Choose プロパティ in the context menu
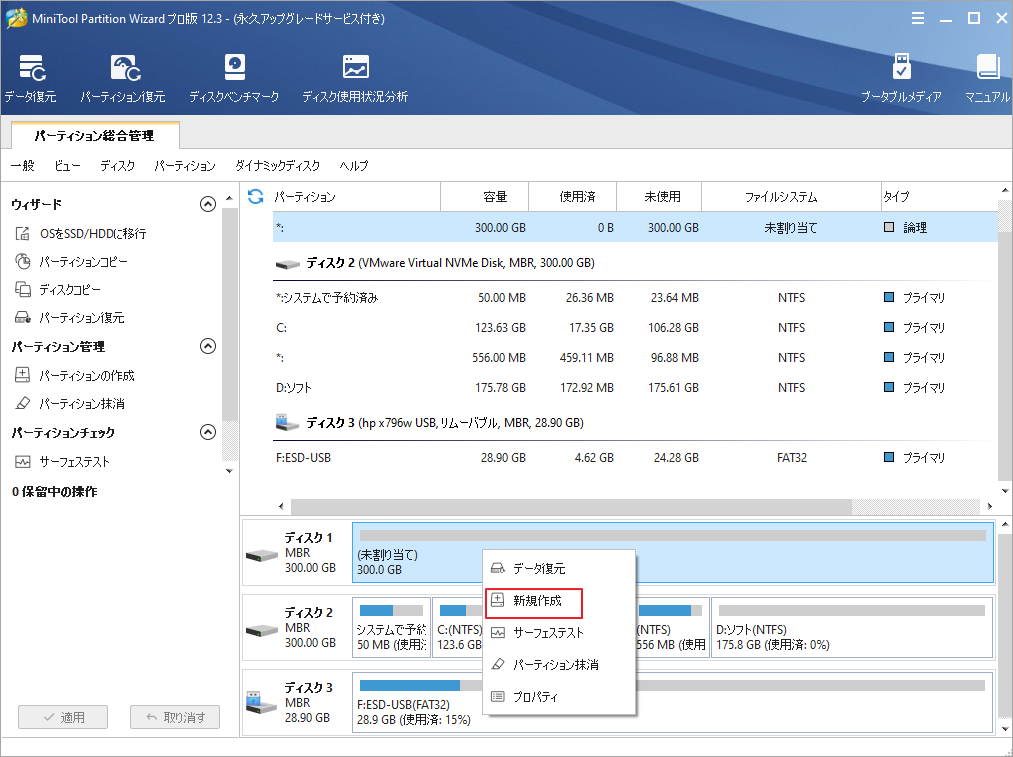 tap(559, 697)
